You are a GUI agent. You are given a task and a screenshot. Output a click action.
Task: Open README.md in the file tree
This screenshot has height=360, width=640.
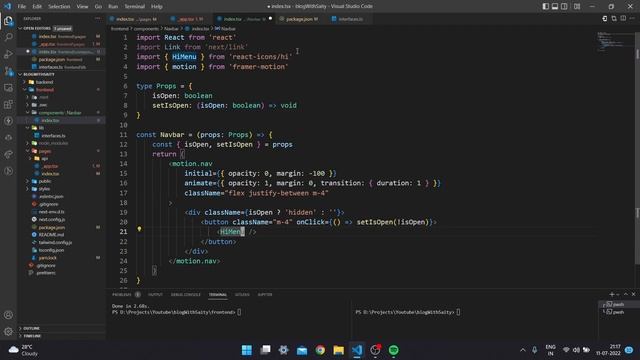point(51,235)
